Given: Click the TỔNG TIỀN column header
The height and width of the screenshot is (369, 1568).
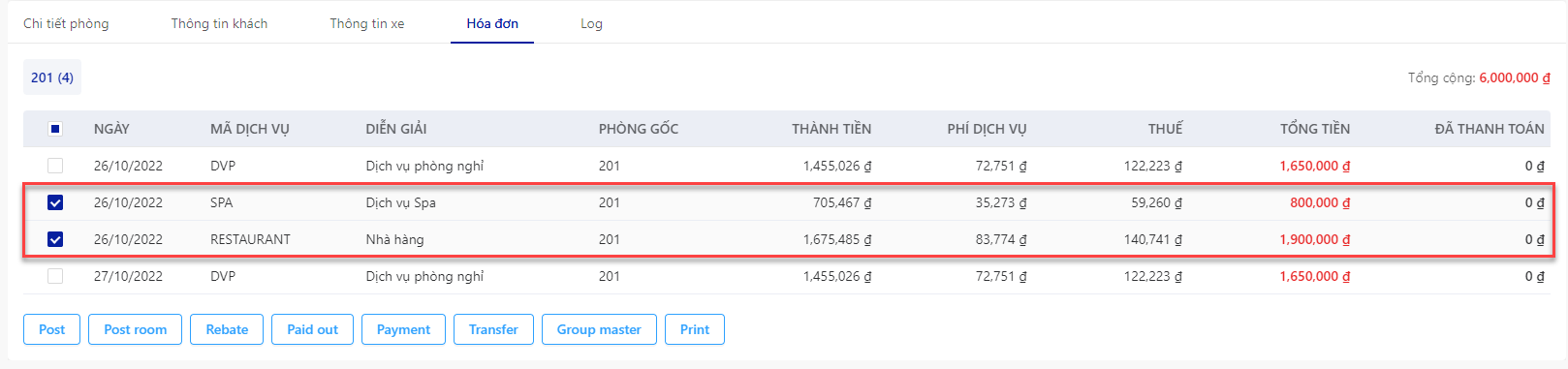Looking at the screenshot, I should (1314, 129).
